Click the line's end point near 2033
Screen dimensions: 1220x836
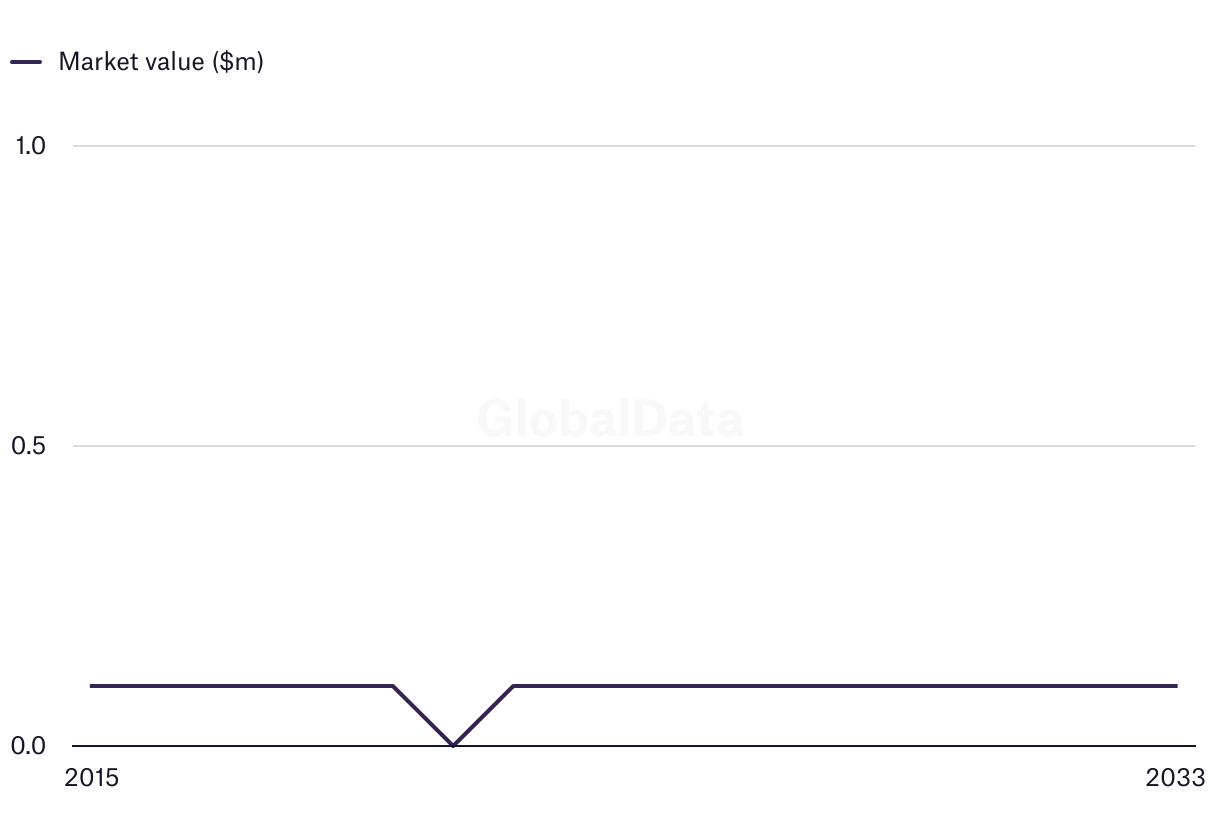1176,686
